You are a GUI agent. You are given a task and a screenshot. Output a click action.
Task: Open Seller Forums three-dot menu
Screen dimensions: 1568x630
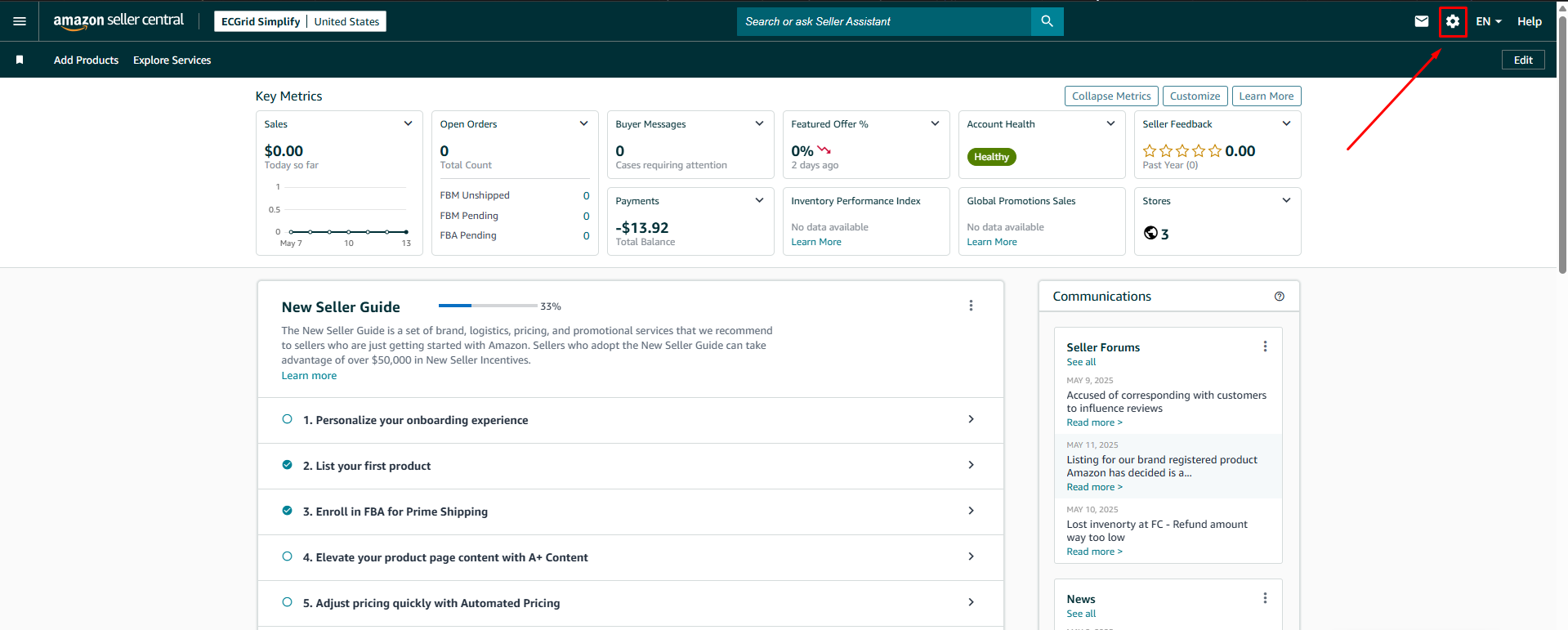tap(1265, 346)
